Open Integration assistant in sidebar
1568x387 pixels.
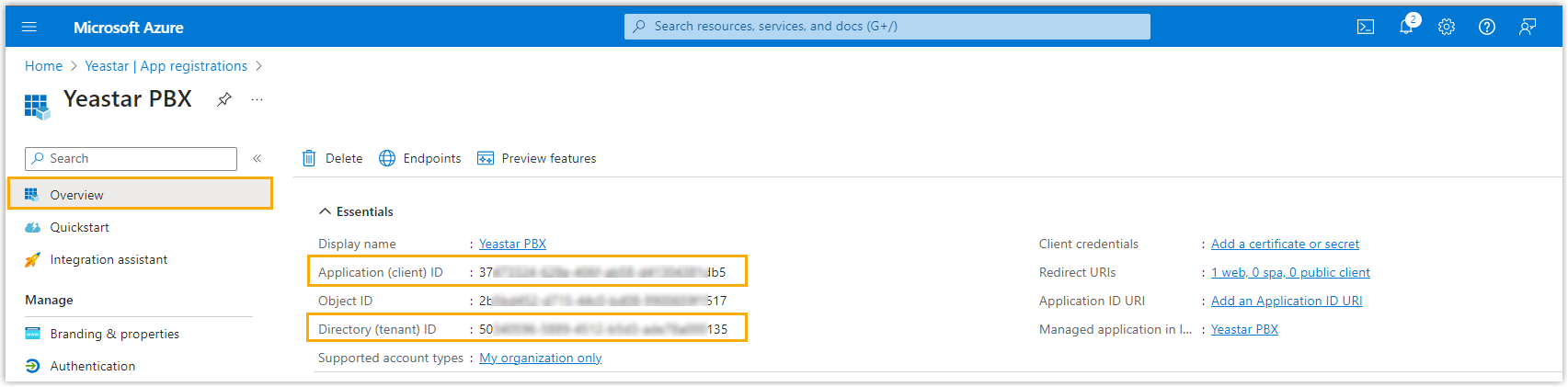click(x=109, y=259)
